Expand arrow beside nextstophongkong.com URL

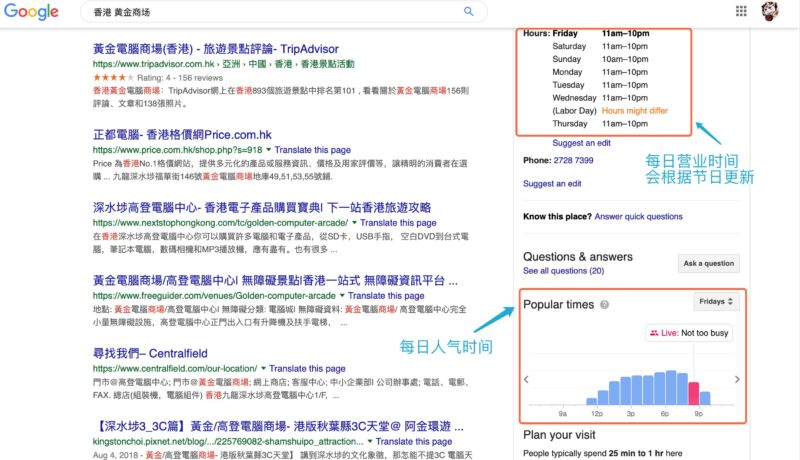(354, 223)
